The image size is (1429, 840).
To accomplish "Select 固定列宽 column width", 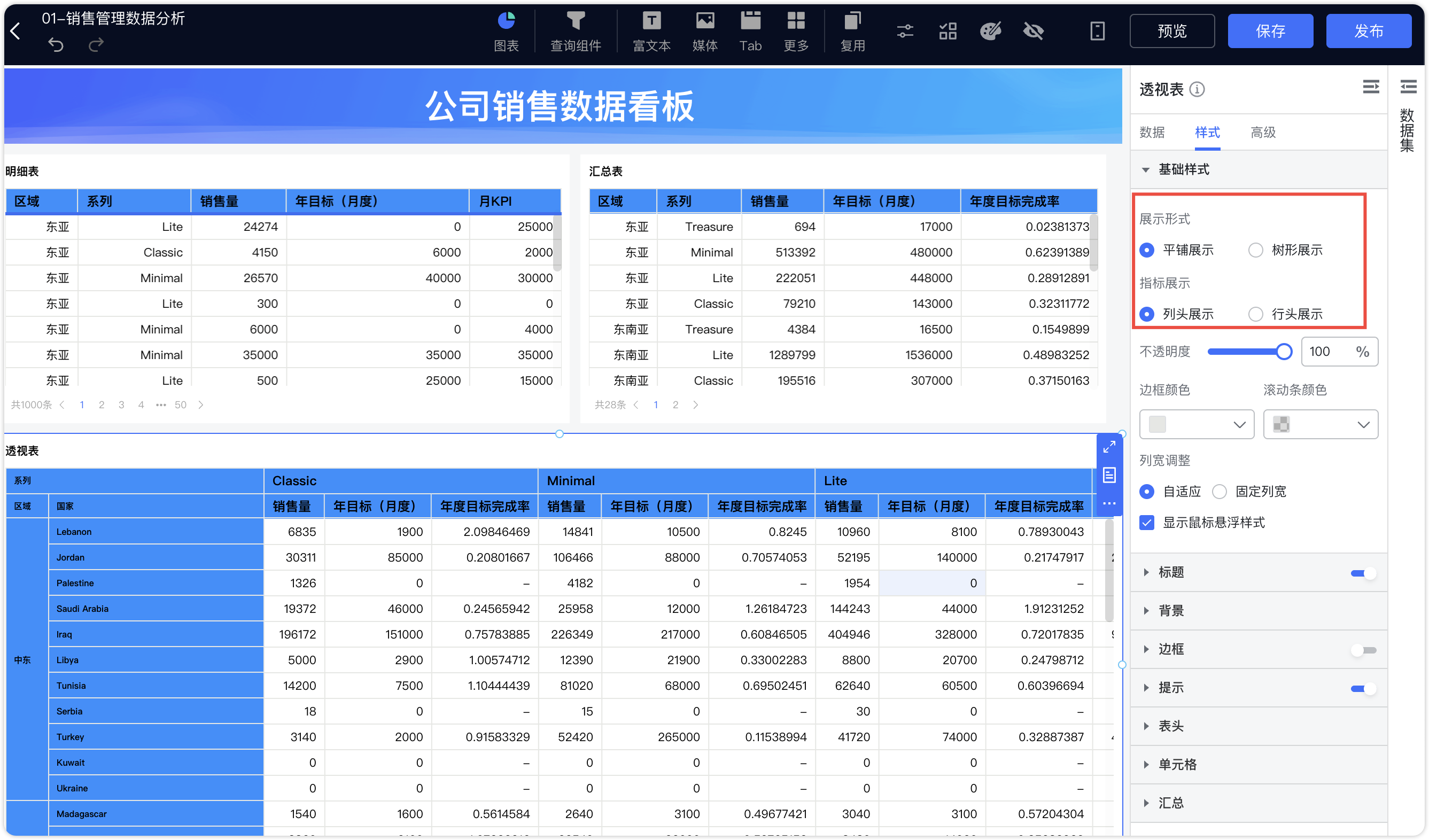I will 1219,491.
